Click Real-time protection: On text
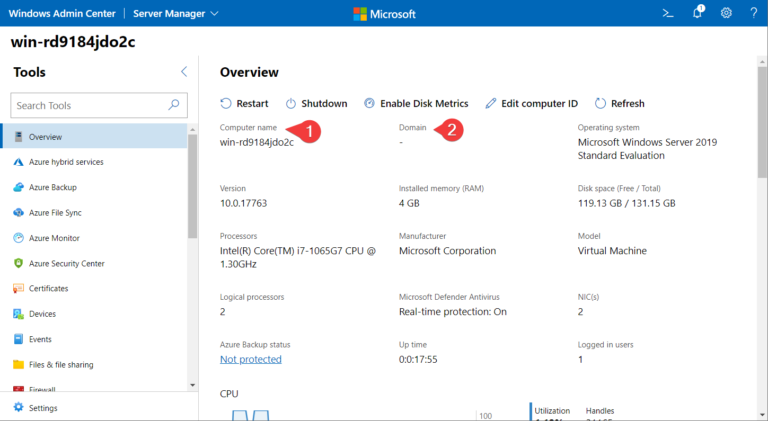The width and height of the screenshot is (768, 421). (453, 311)
